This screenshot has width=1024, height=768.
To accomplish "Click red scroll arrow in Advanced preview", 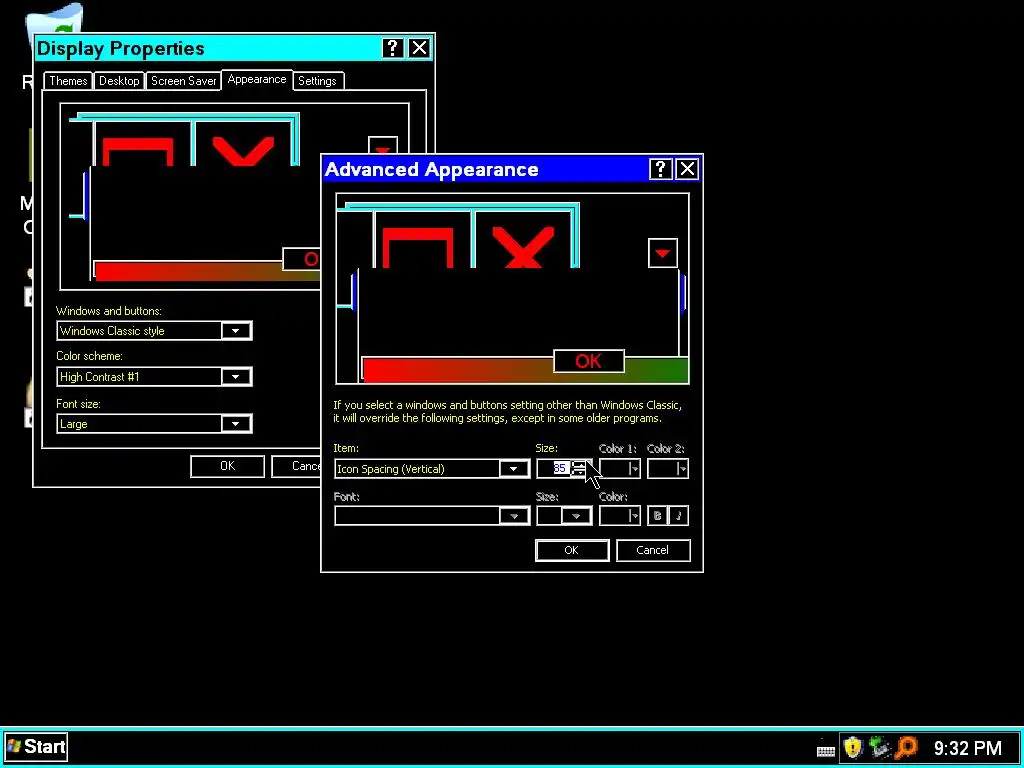I will pos(663,253).
